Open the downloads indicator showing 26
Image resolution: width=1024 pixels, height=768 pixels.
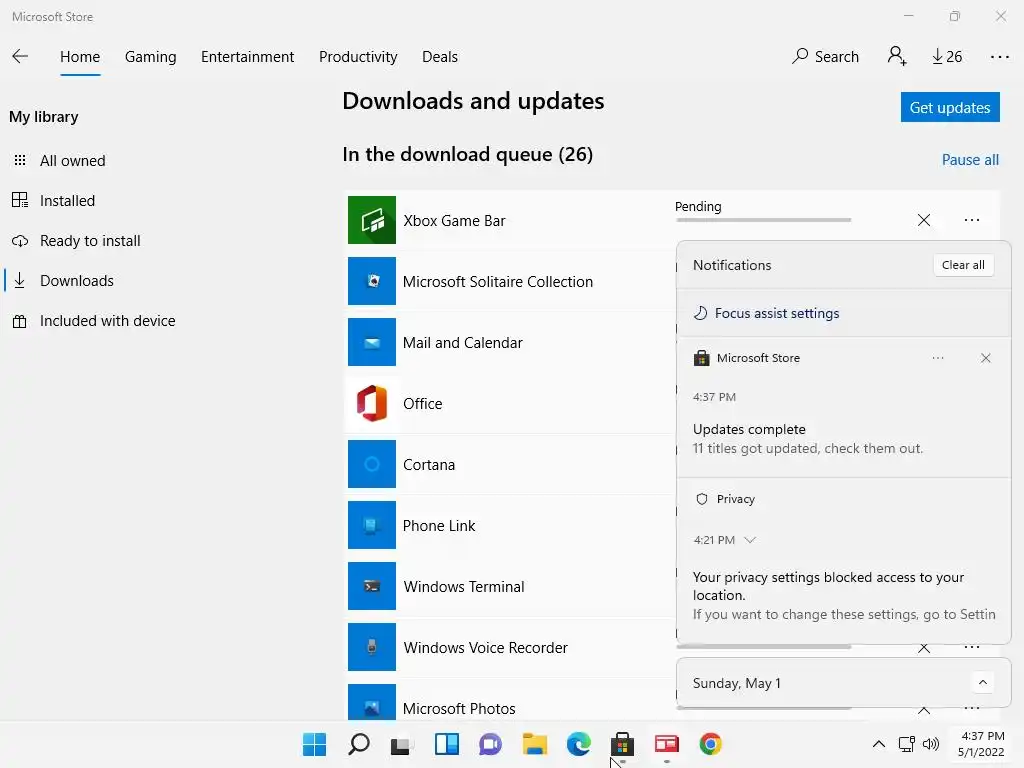pyautogui.click(x=947, y=57)
